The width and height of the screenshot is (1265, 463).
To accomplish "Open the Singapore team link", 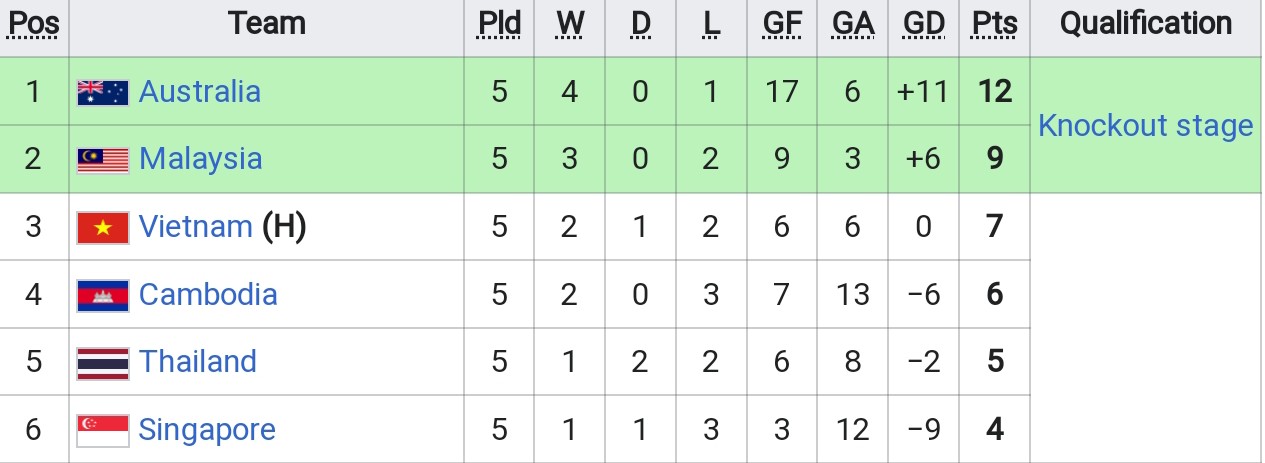I will point(207,430).
